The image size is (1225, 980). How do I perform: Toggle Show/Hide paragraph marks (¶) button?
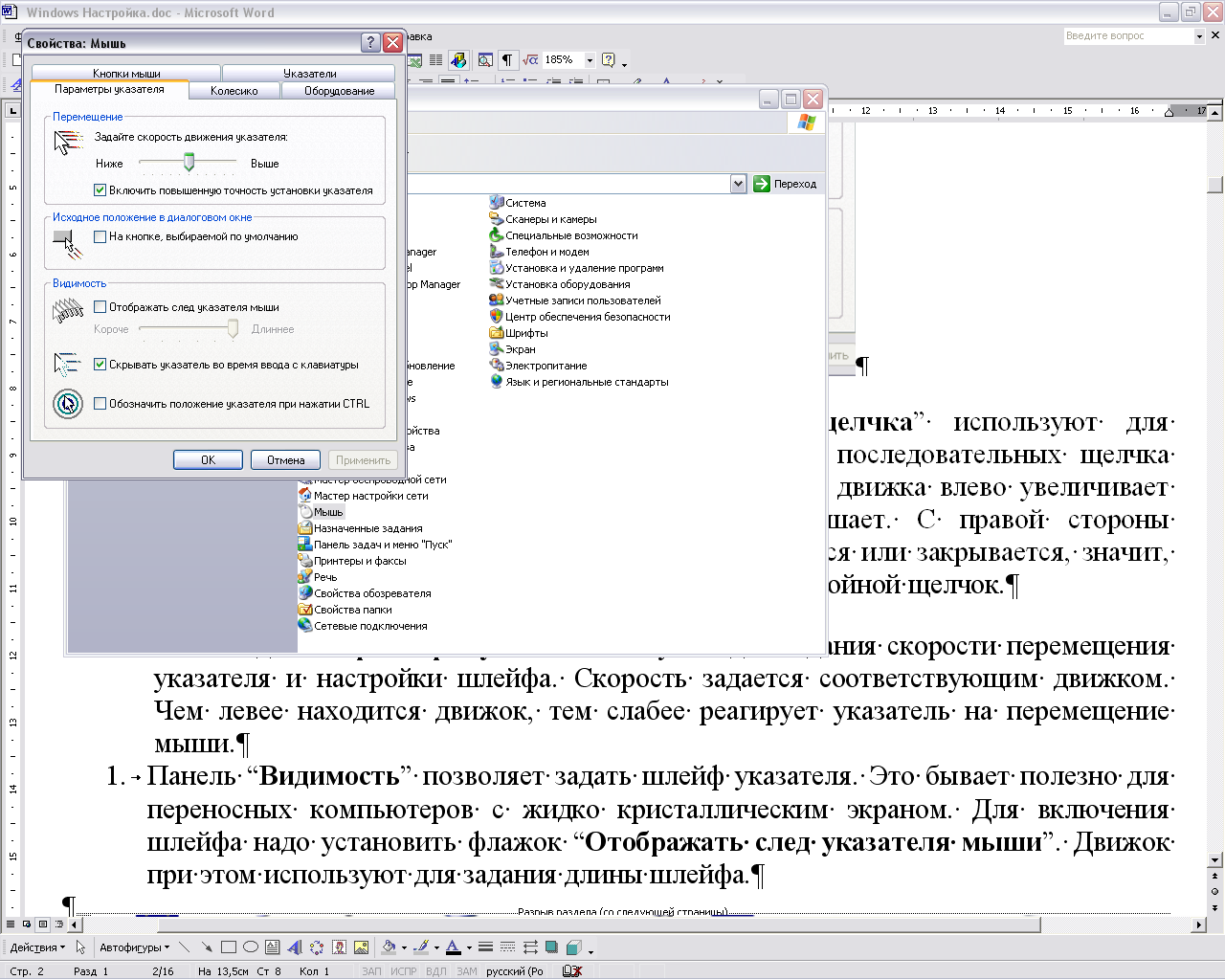(507, 60)
